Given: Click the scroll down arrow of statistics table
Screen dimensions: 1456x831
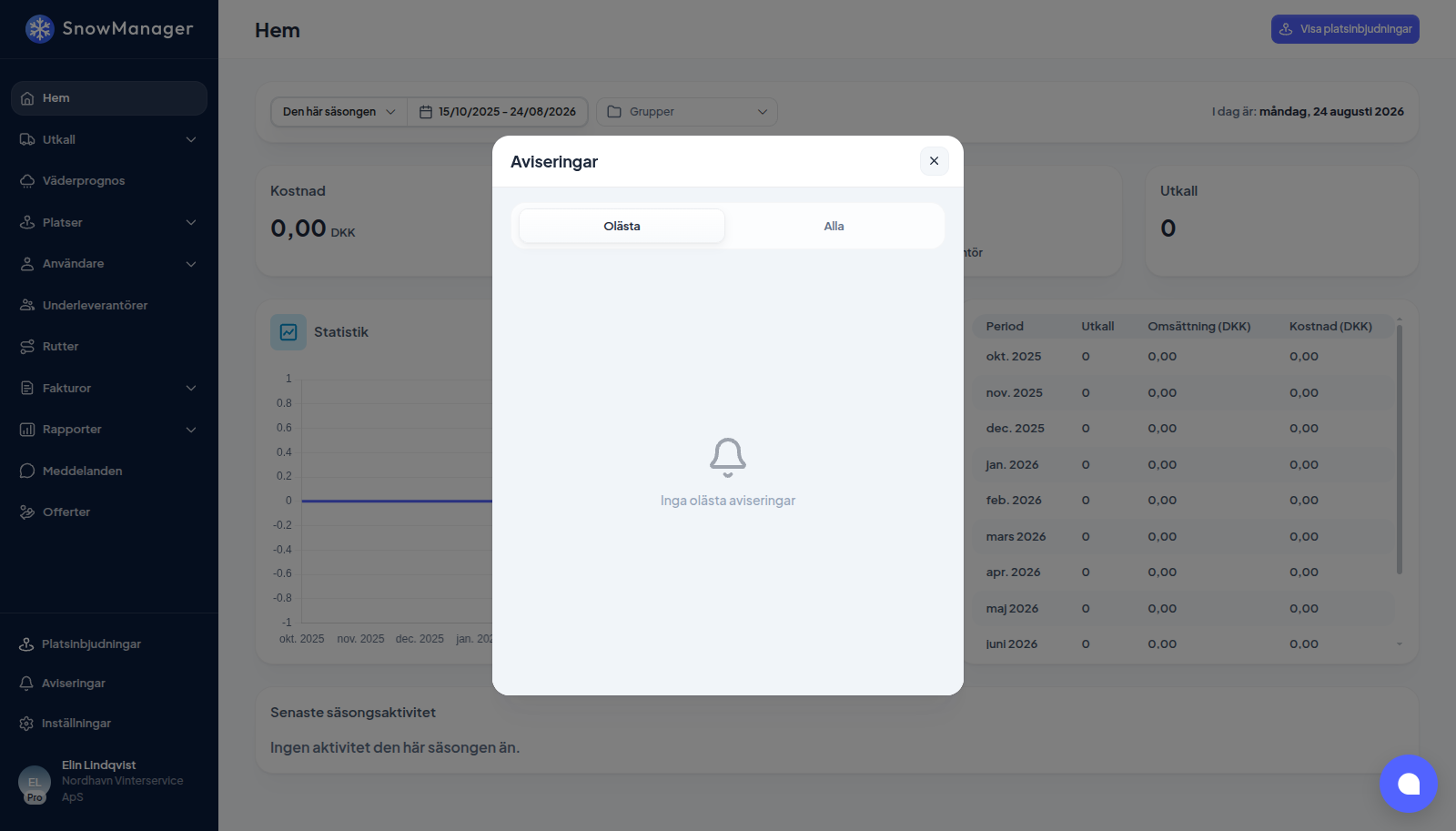Looking at the screenshot, I should (1400, 644).
